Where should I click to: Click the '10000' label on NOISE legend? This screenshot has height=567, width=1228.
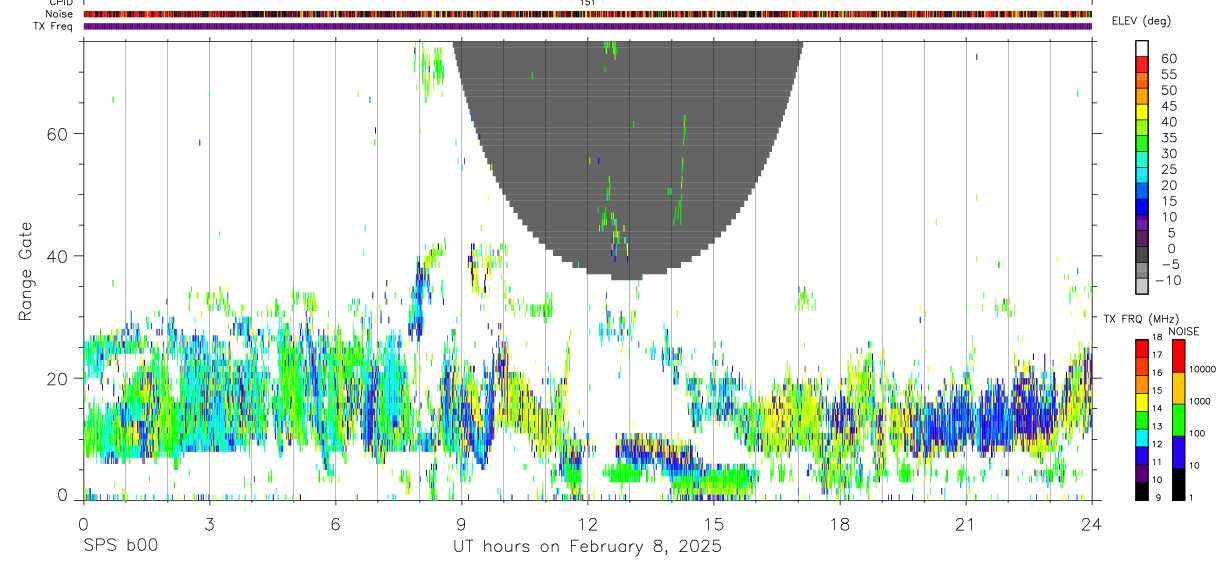point(1202,369)
